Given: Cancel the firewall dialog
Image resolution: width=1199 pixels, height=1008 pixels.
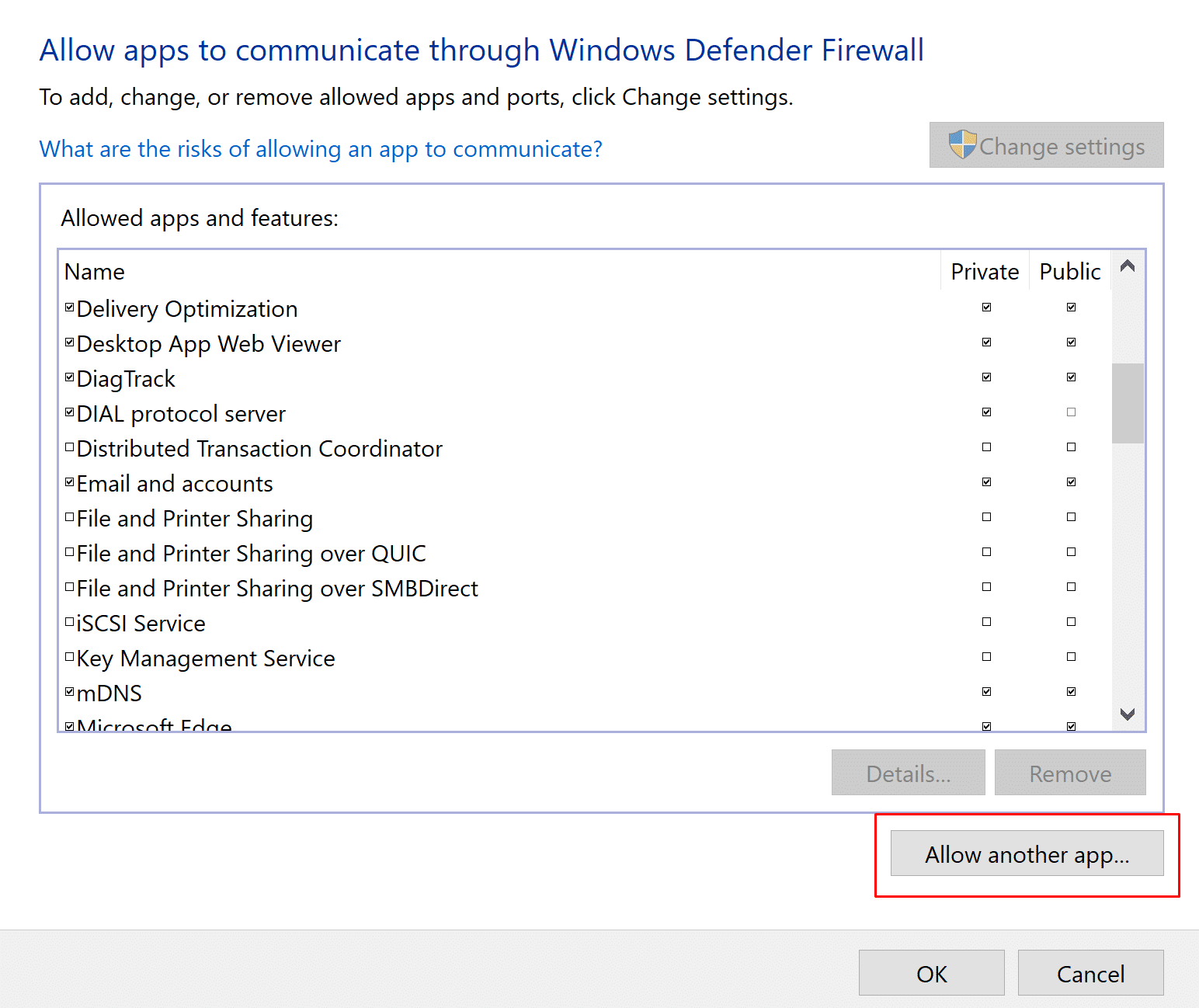Looking at the screenshot, I should (1090, 973).
